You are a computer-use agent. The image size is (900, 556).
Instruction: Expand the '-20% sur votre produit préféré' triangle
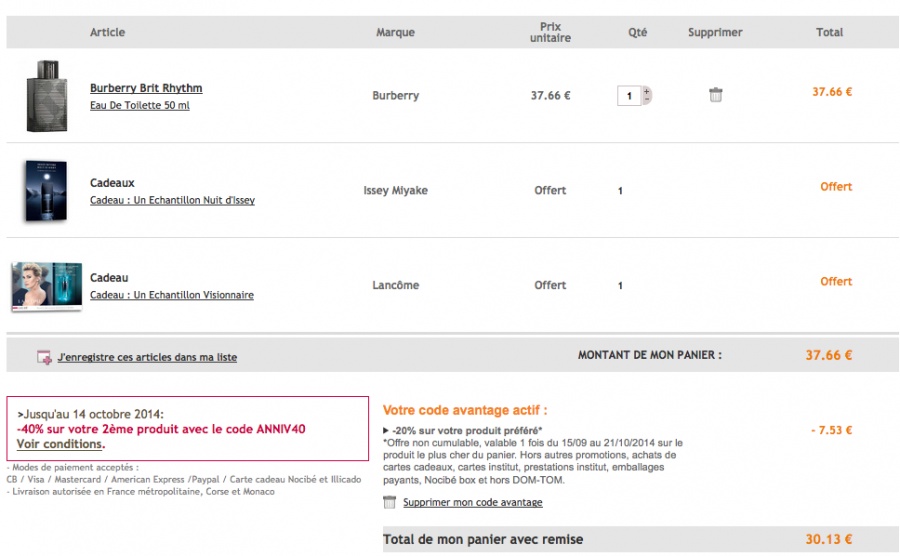[386, 430]
